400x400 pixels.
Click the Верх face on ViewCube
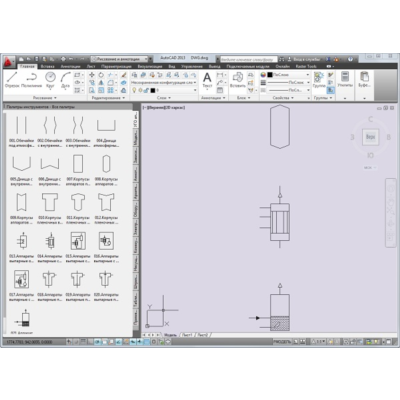click(x=370, y=137)
